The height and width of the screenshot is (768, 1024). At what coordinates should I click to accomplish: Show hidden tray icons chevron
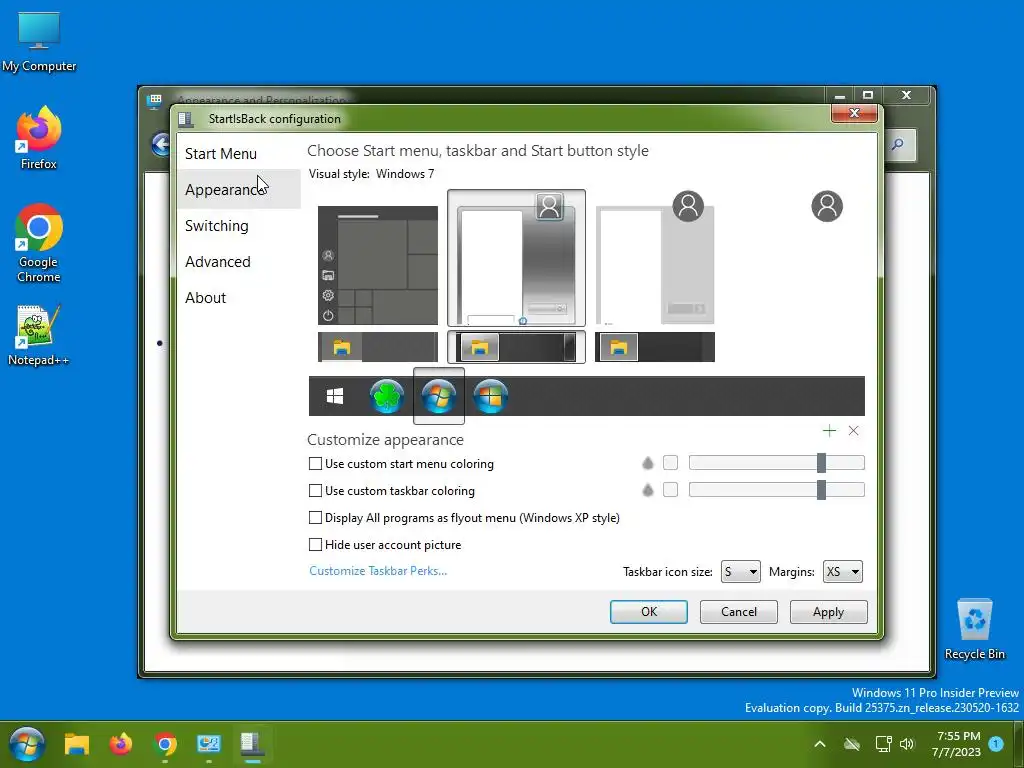click(x=820, y=744)
